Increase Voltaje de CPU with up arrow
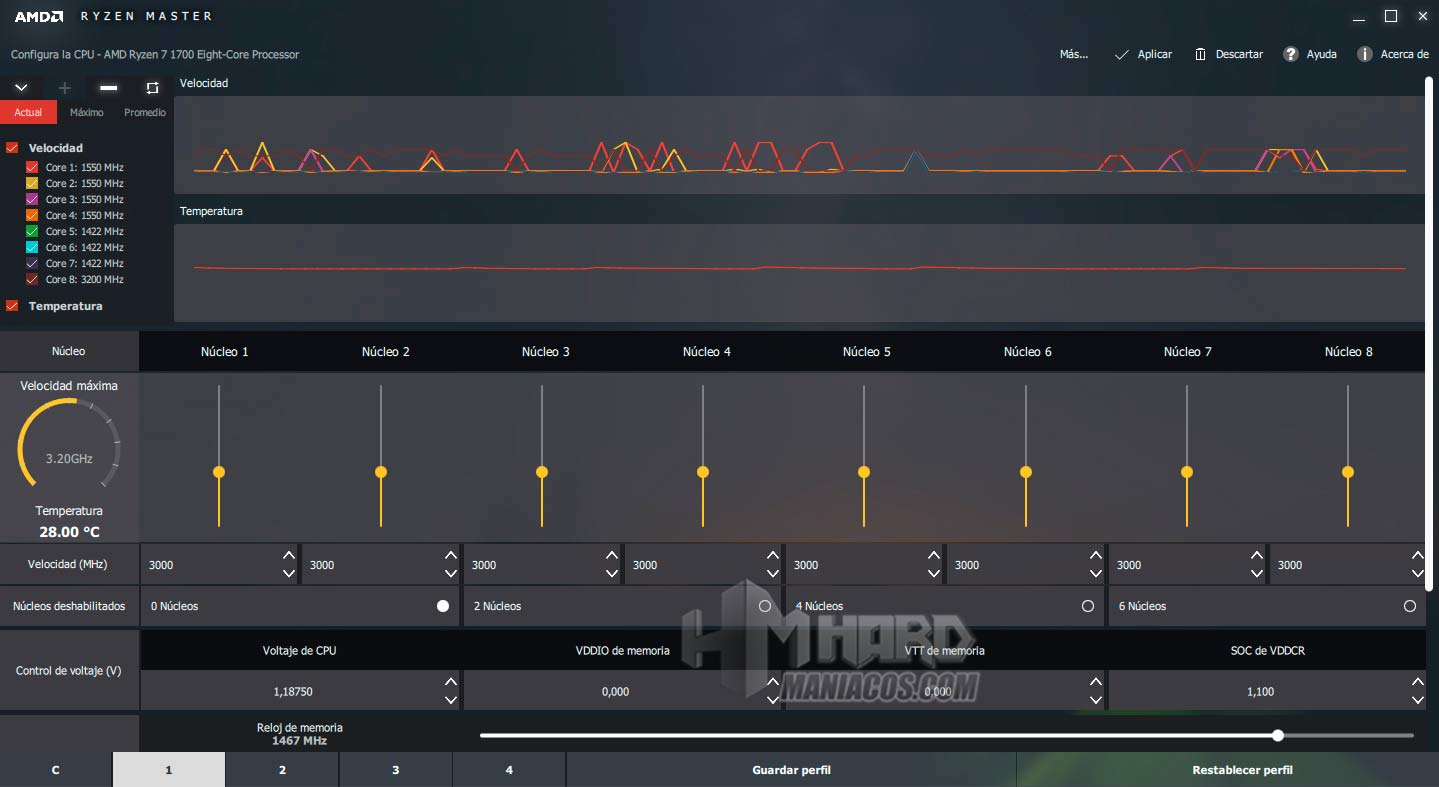1439x787 pixels. (451, 682)
